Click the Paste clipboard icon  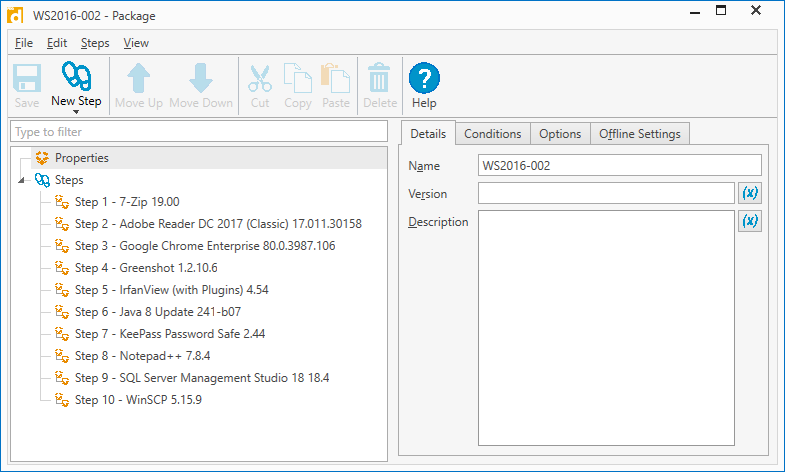point(335,78)
